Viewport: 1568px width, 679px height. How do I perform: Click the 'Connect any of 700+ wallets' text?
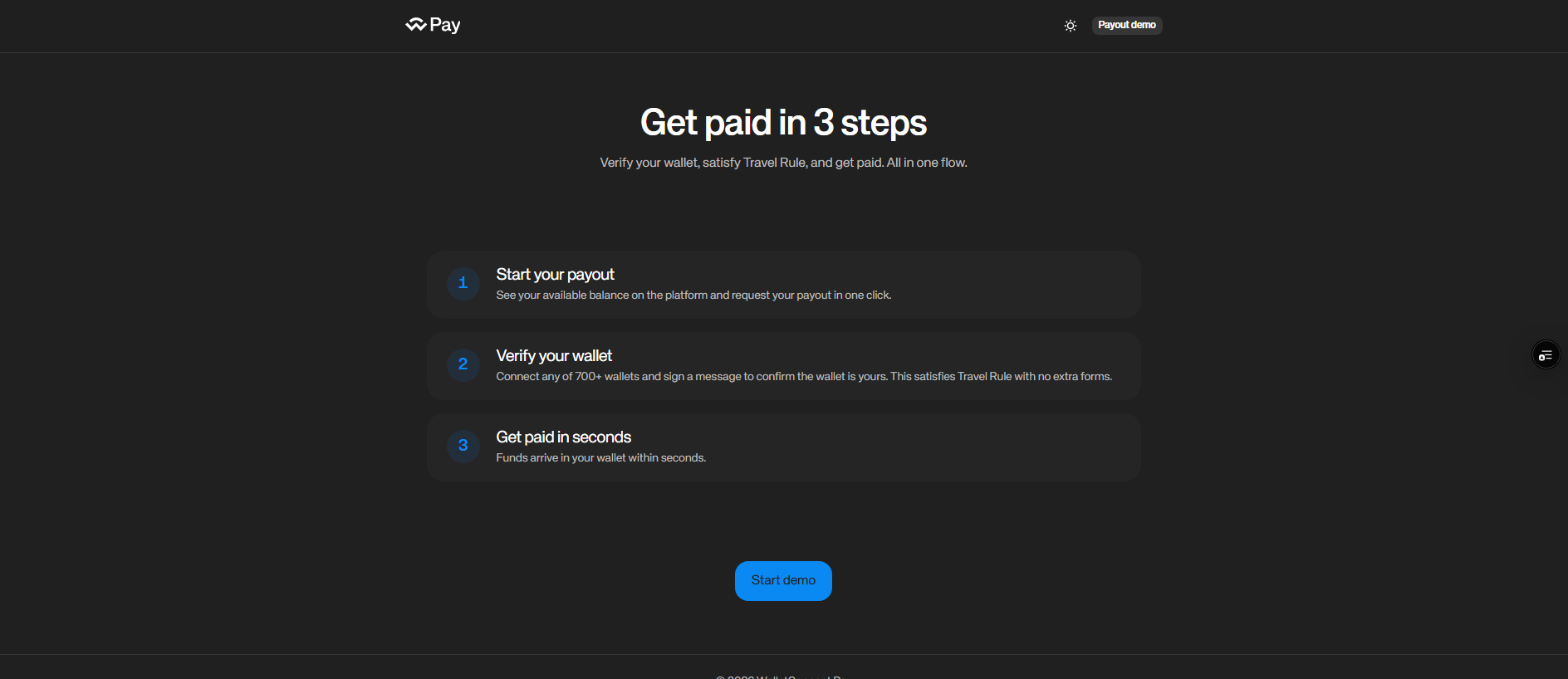click(804, 377)
